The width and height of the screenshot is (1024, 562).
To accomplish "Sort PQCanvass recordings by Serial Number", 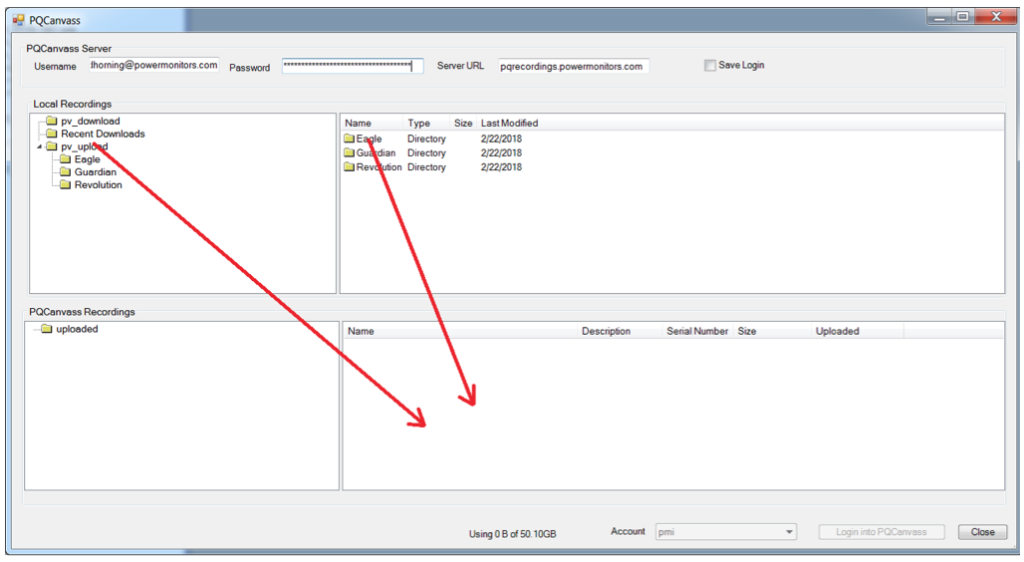I will pyautogui.click(x=697, y=331).
